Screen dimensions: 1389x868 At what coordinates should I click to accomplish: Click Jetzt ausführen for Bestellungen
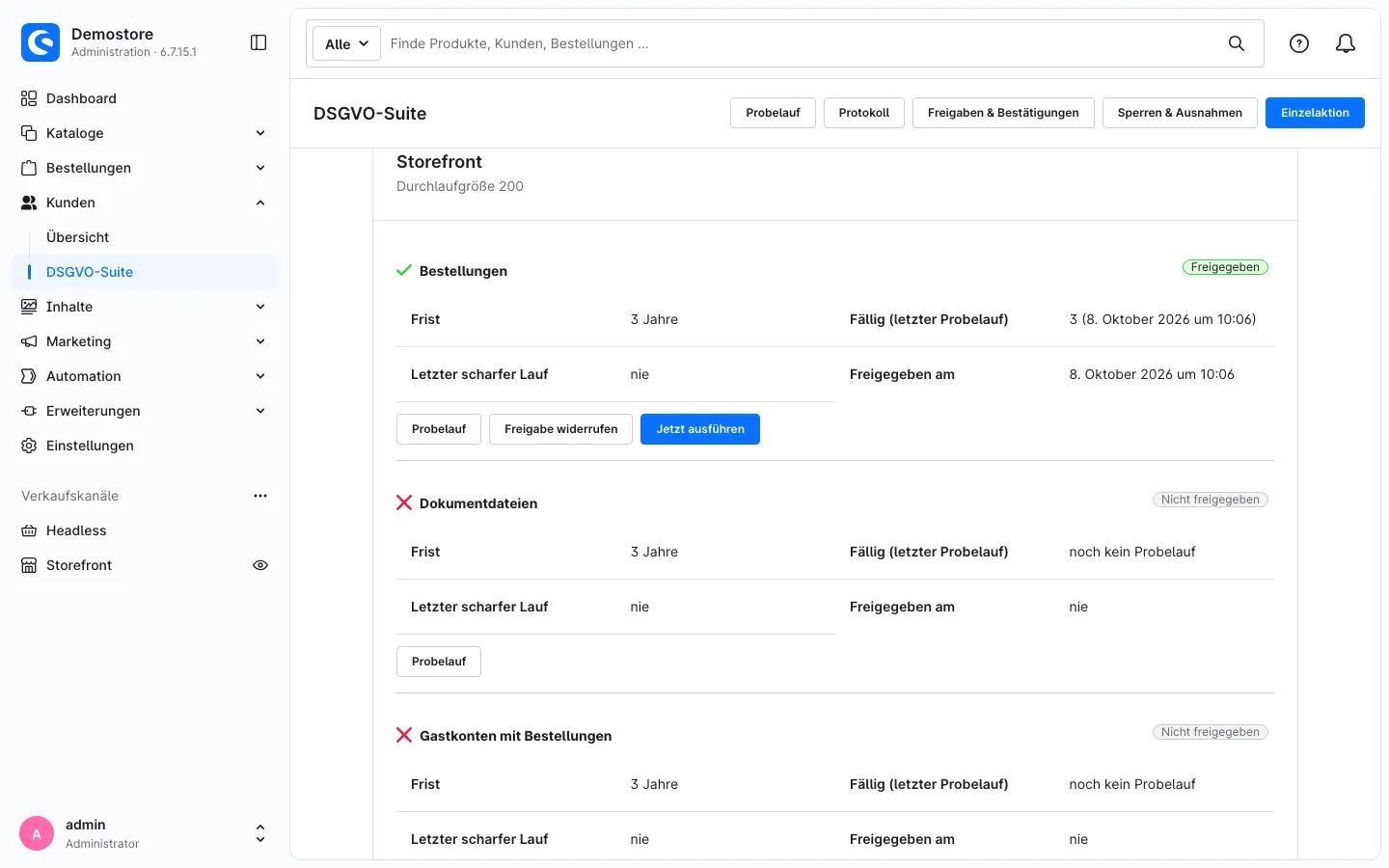point(700,429)
